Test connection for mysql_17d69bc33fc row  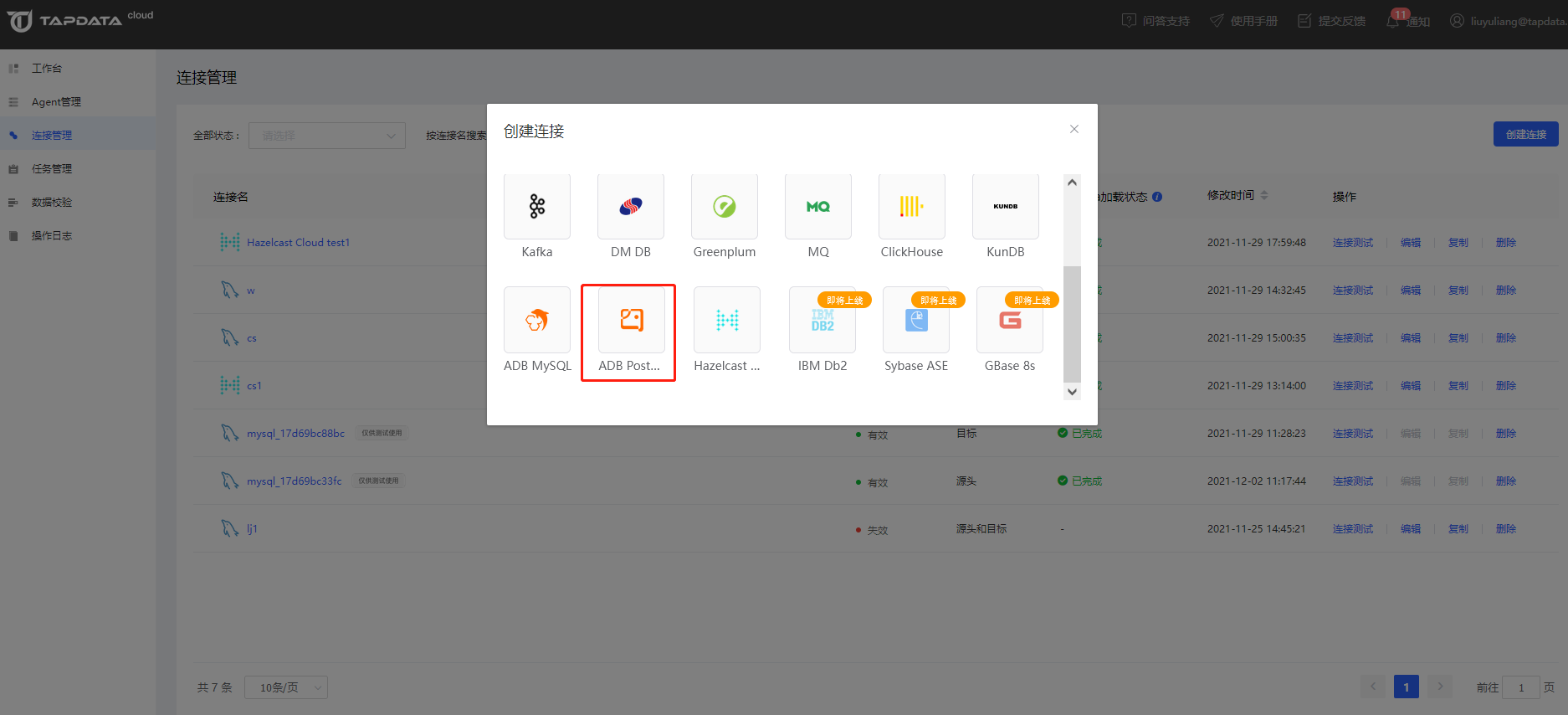coord(1353,481)
